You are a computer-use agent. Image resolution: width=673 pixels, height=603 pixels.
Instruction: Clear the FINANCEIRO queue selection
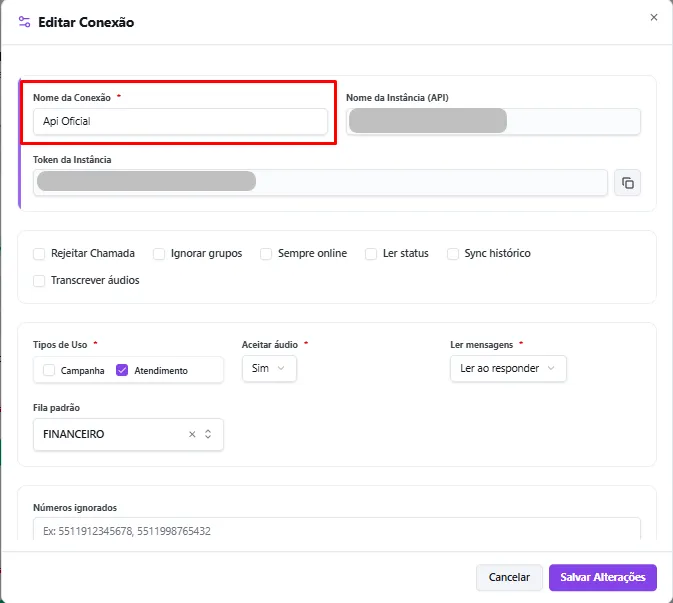point(192,434)
